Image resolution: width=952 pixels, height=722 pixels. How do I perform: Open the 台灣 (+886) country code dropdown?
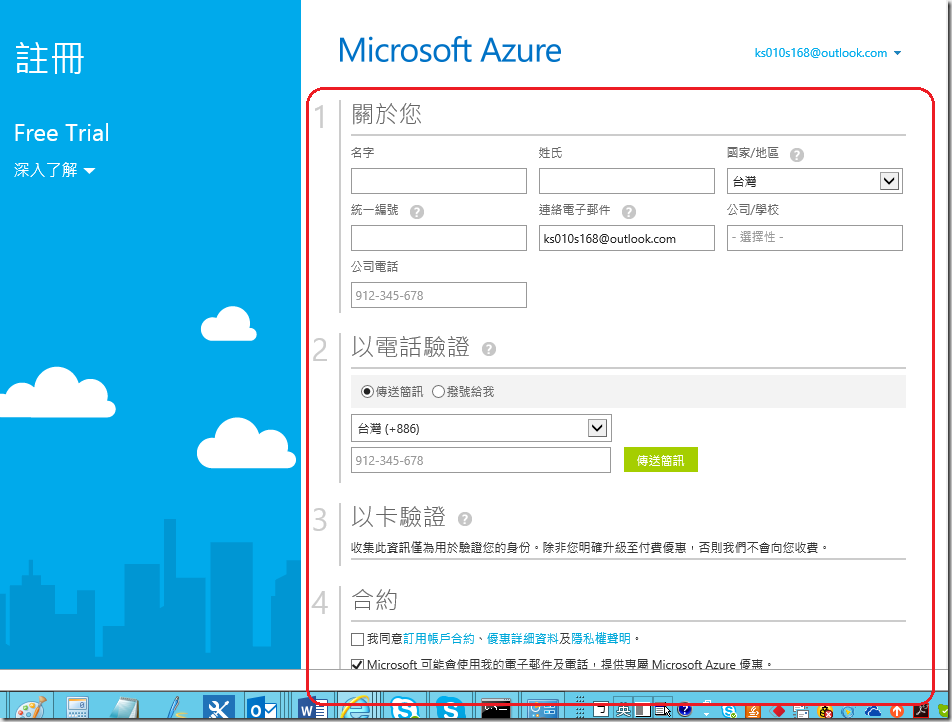[x=481, y=428]
